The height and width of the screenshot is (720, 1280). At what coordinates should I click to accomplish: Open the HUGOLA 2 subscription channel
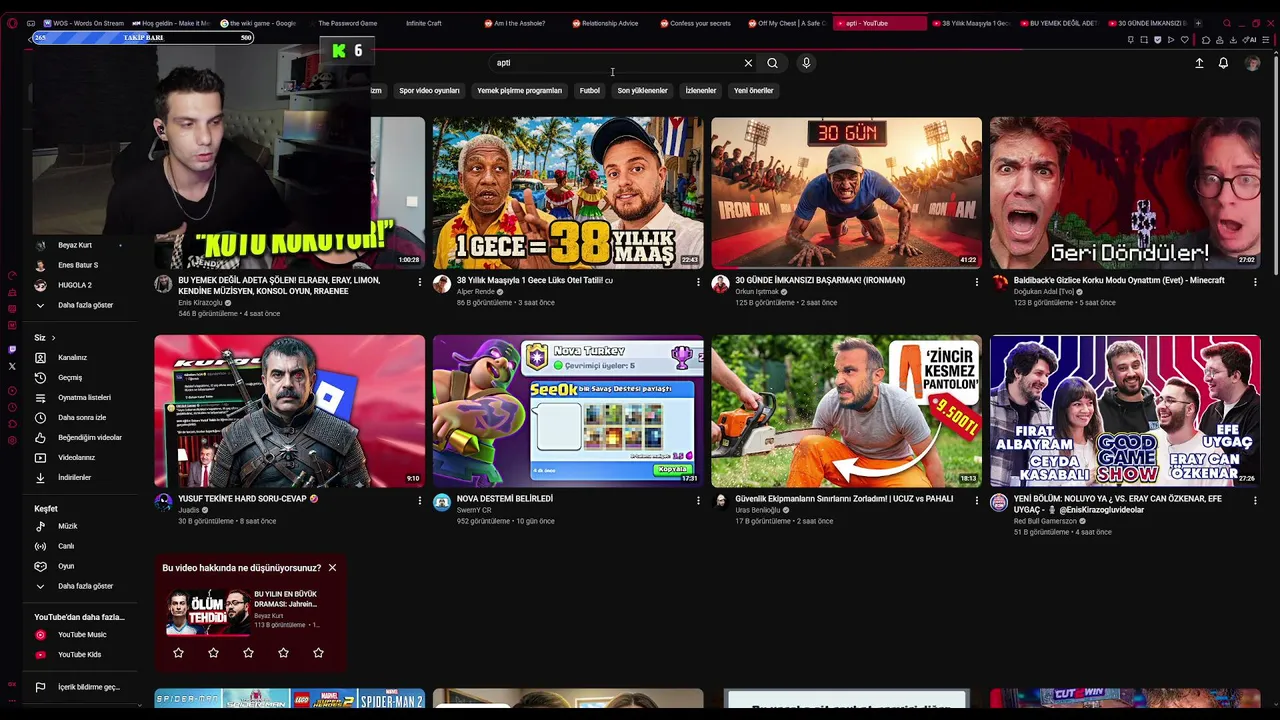pyautogui.click(x=75, y=285)
